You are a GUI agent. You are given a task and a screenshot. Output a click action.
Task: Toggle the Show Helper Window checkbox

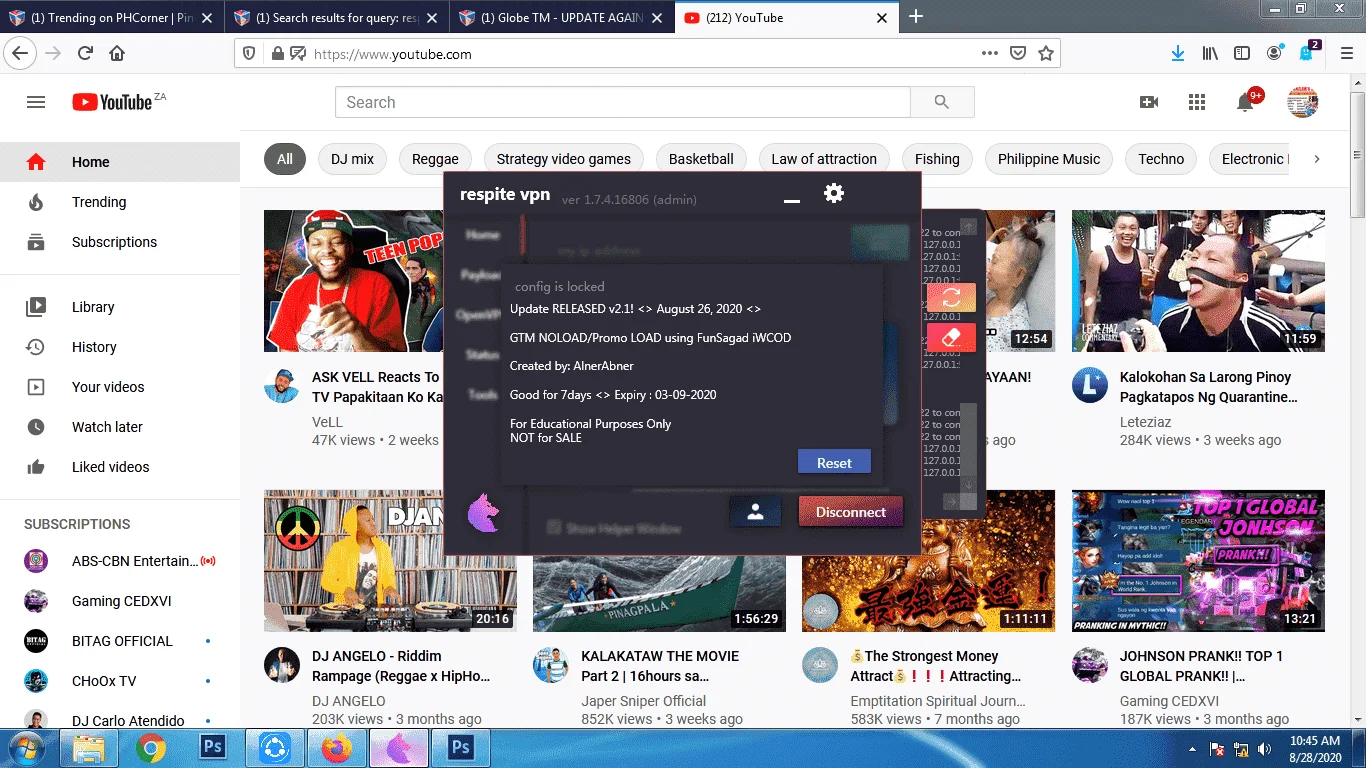pyautogui.click(x=553, y=527)
